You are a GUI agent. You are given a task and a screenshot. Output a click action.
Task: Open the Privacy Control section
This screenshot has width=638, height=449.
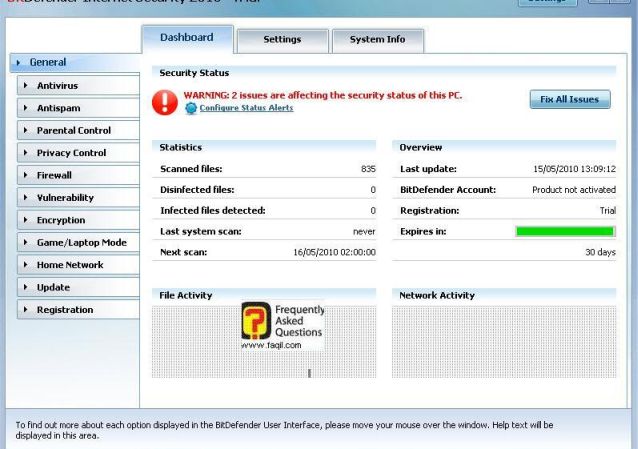[79, 153]
